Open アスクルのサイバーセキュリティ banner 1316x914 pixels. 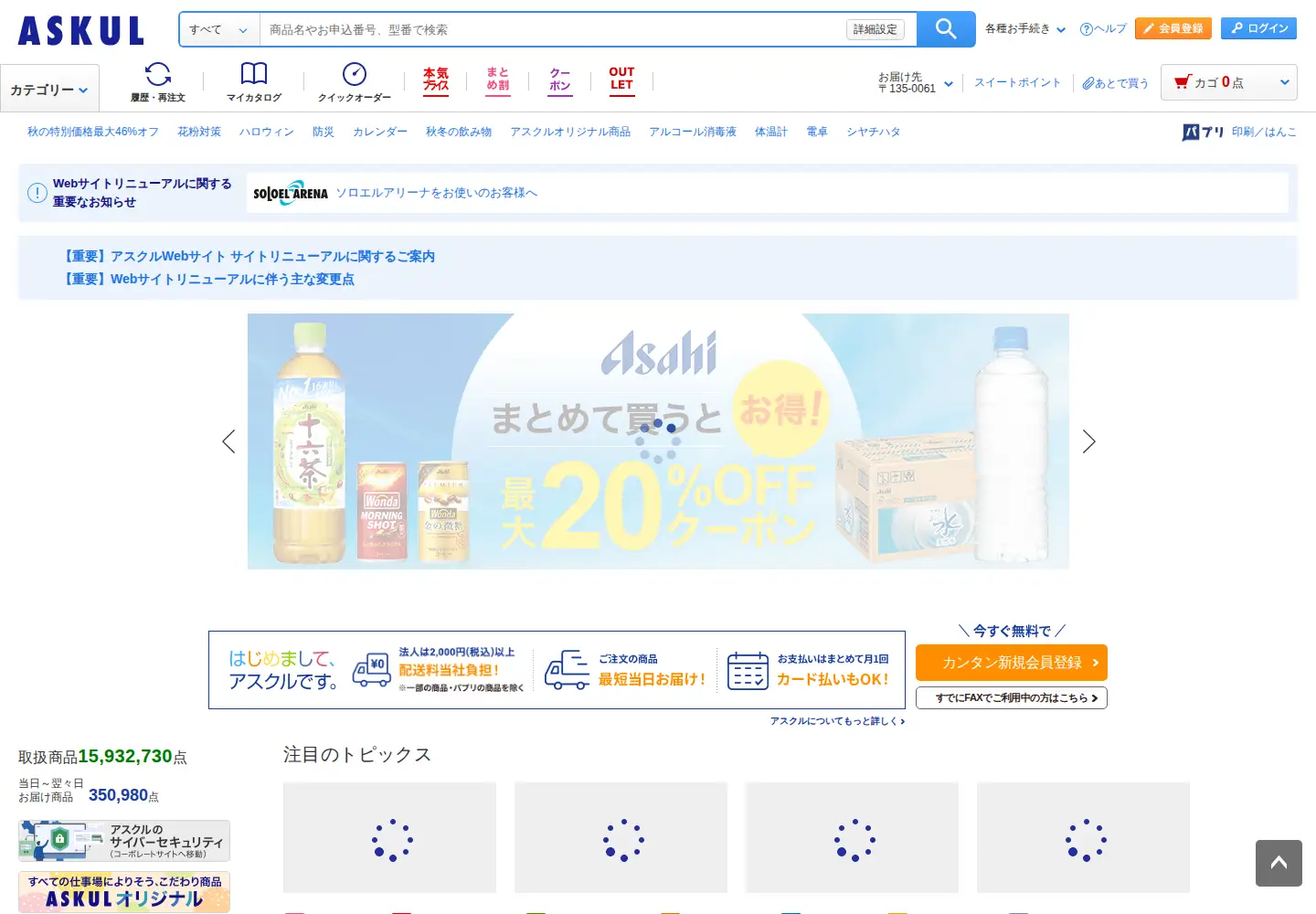click(124, 841)
